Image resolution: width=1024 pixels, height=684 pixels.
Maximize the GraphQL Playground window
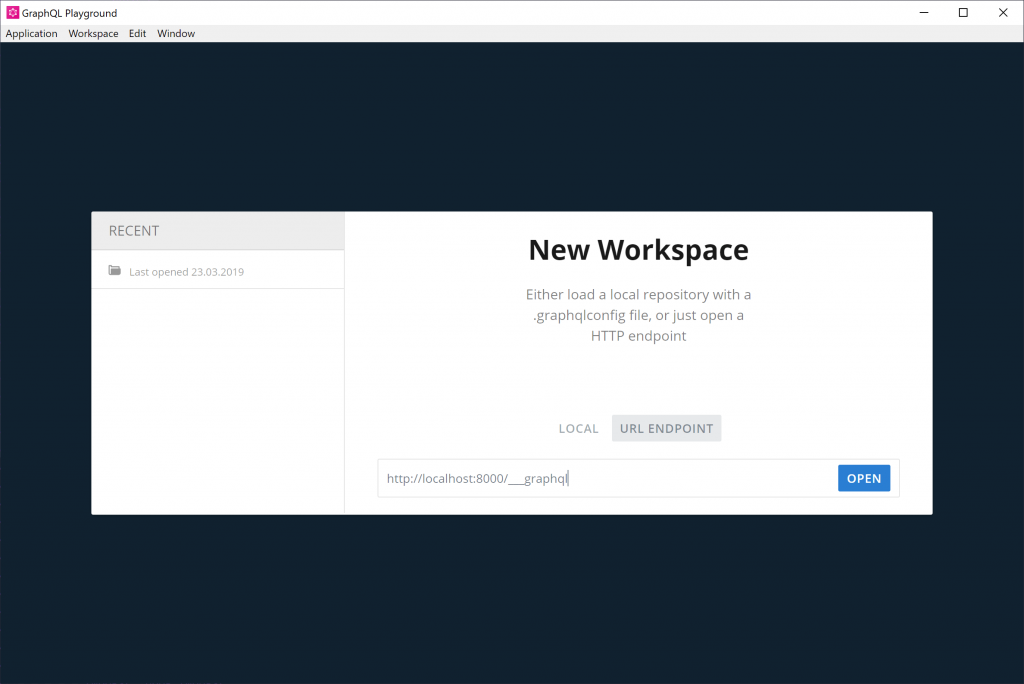[963, 13]
